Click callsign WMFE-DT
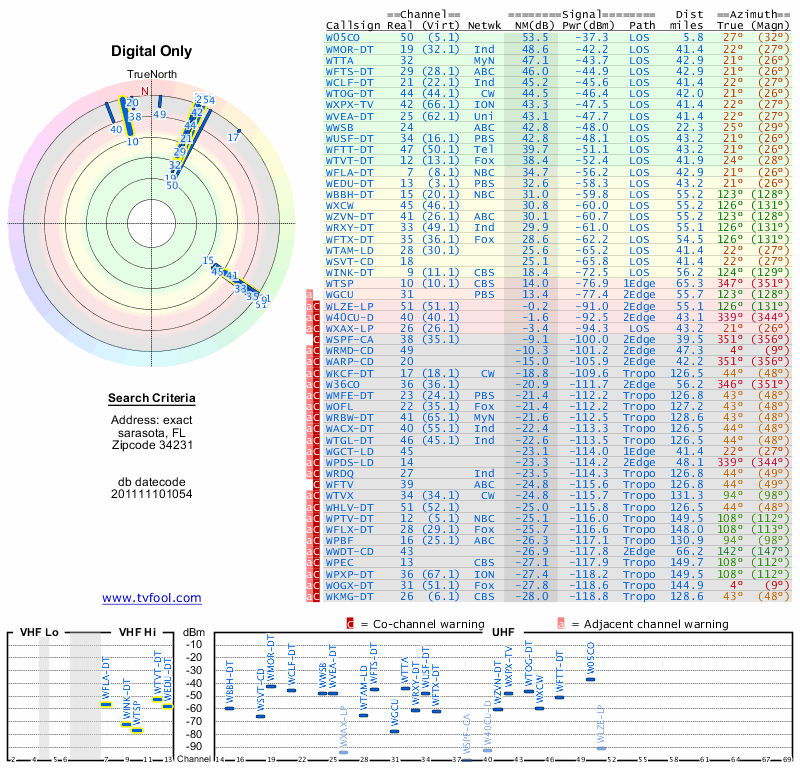The height and width of the screenshot is (768, 800). click(349, 395)
